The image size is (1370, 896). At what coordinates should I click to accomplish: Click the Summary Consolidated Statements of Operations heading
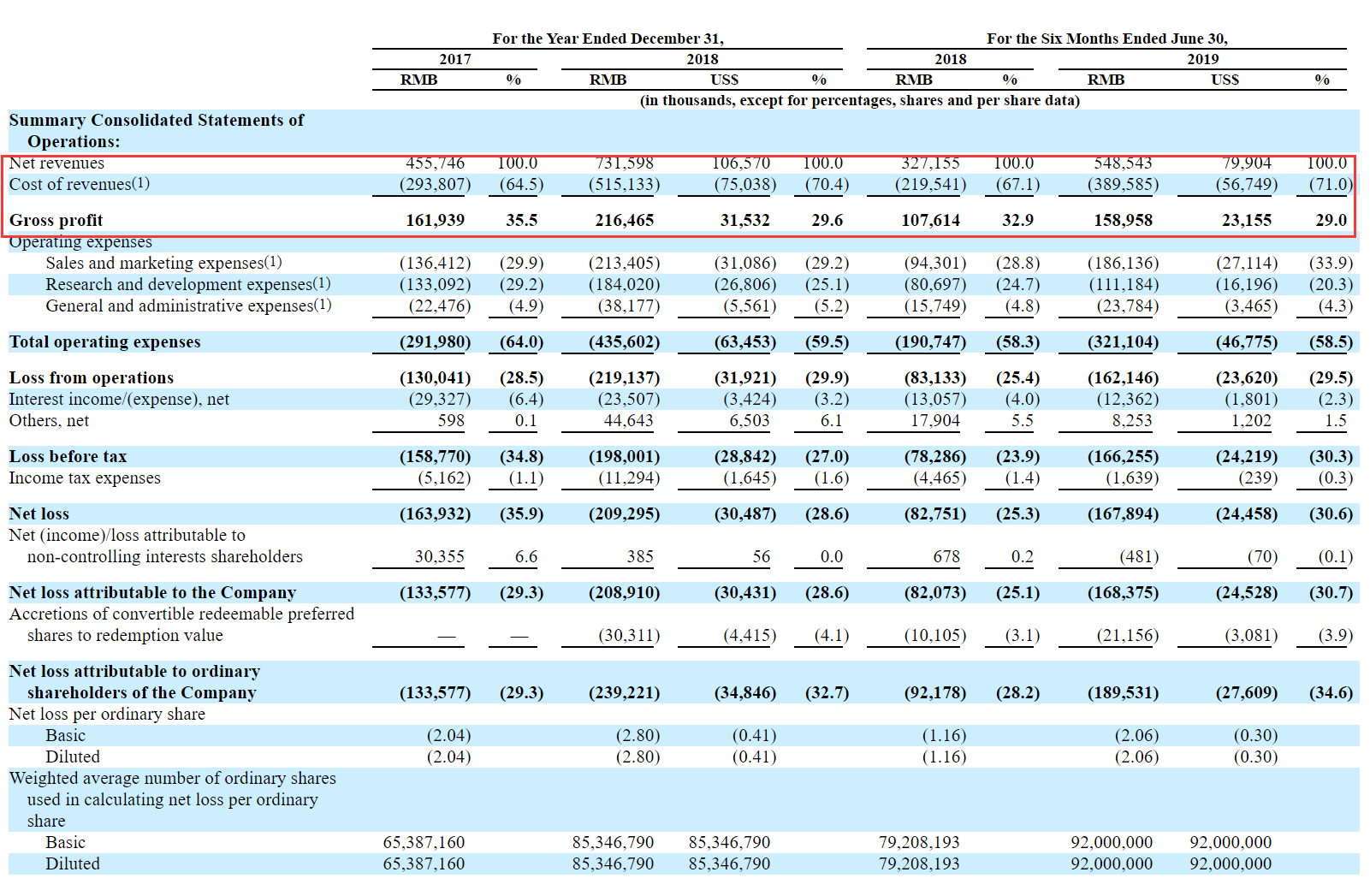click(x=156, y=130)
